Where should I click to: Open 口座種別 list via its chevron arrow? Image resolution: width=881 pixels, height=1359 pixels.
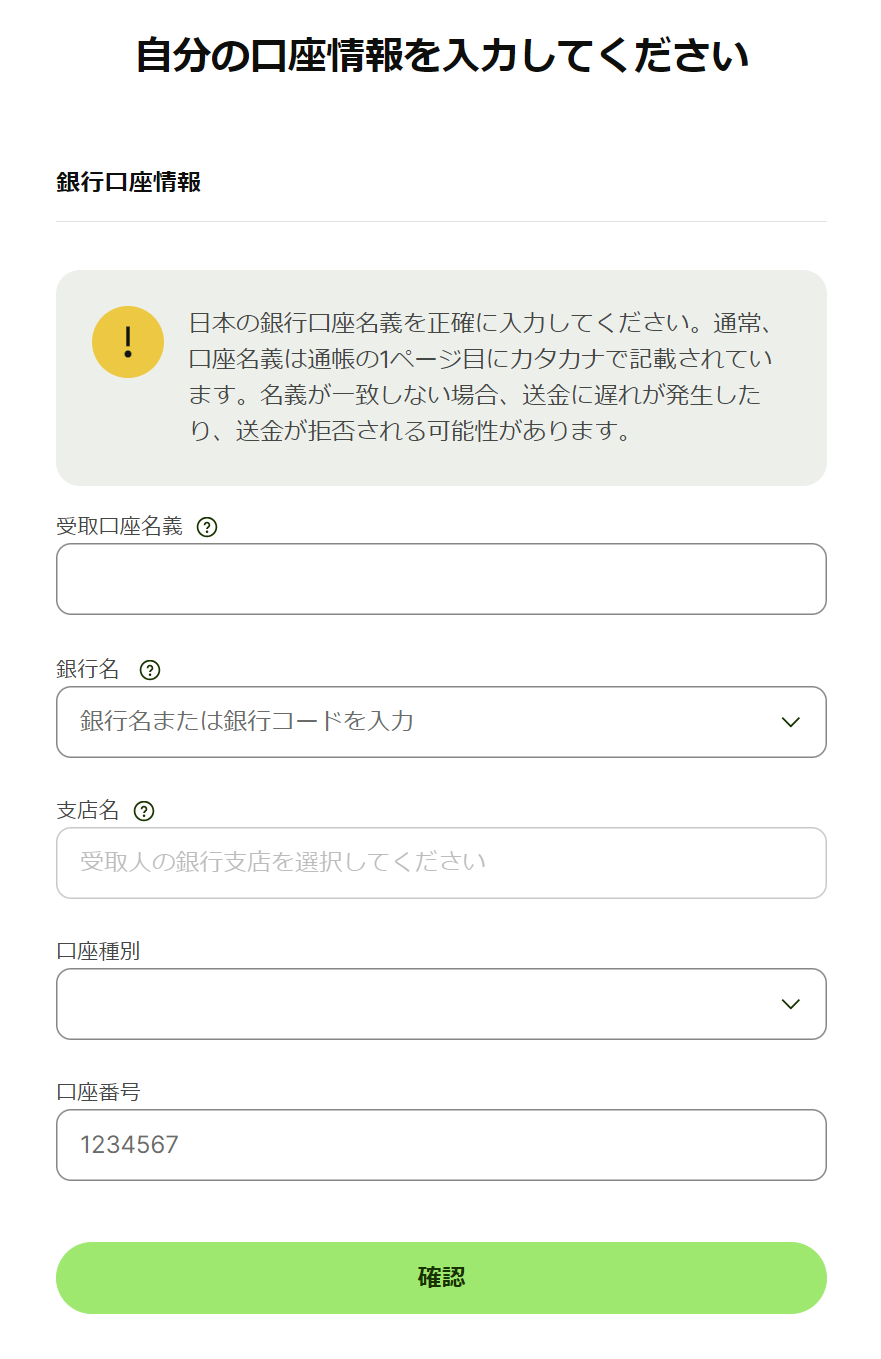(x=791, y=1004)
